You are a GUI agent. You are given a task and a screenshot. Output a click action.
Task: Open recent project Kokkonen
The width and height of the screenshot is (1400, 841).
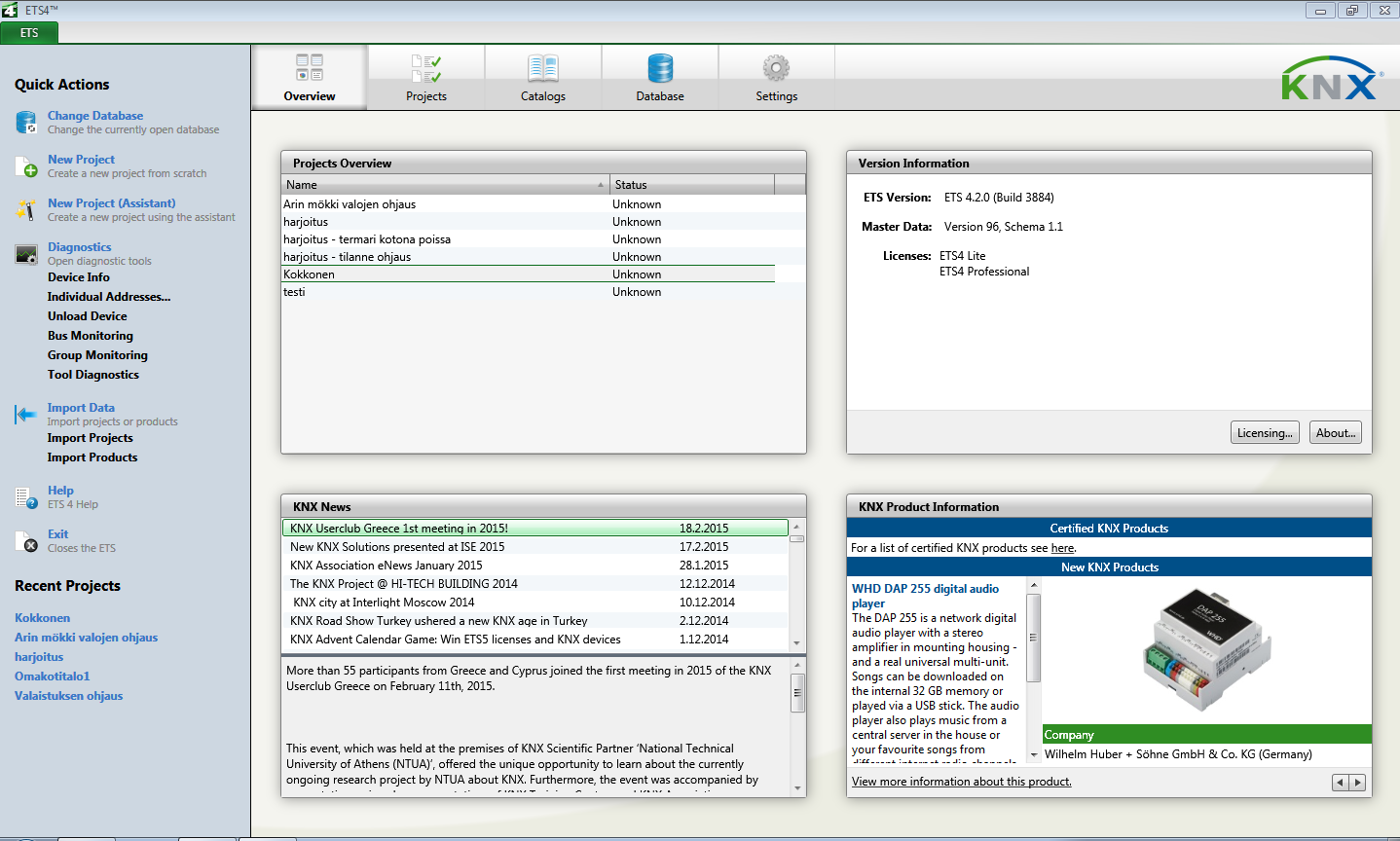(42, 618)
